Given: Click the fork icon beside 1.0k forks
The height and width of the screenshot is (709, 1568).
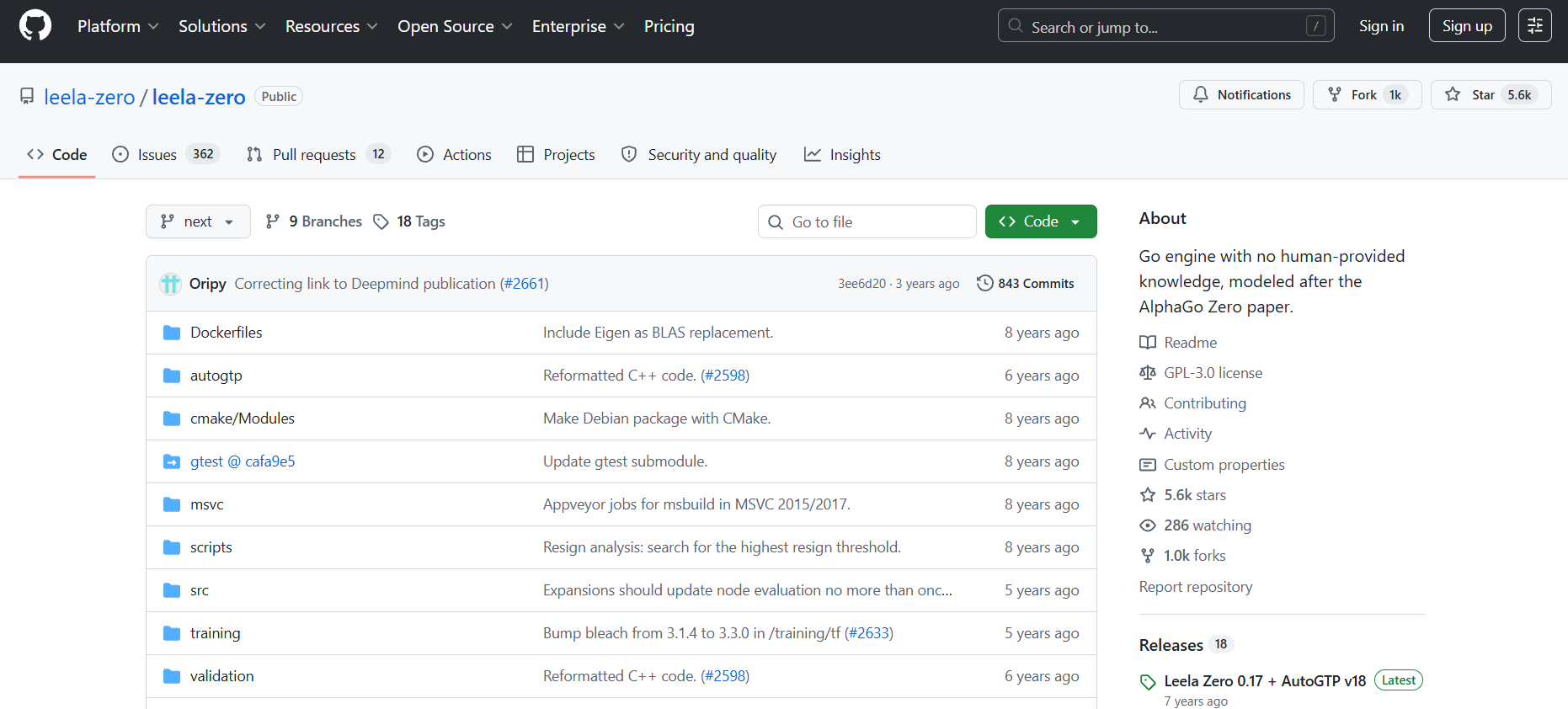Looking at the screenshot, I should 1148,556.
